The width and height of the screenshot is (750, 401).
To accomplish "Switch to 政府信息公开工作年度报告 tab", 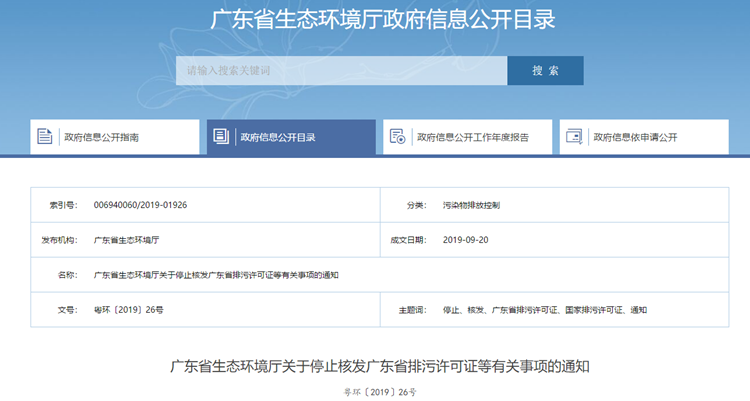I will 472,137.
